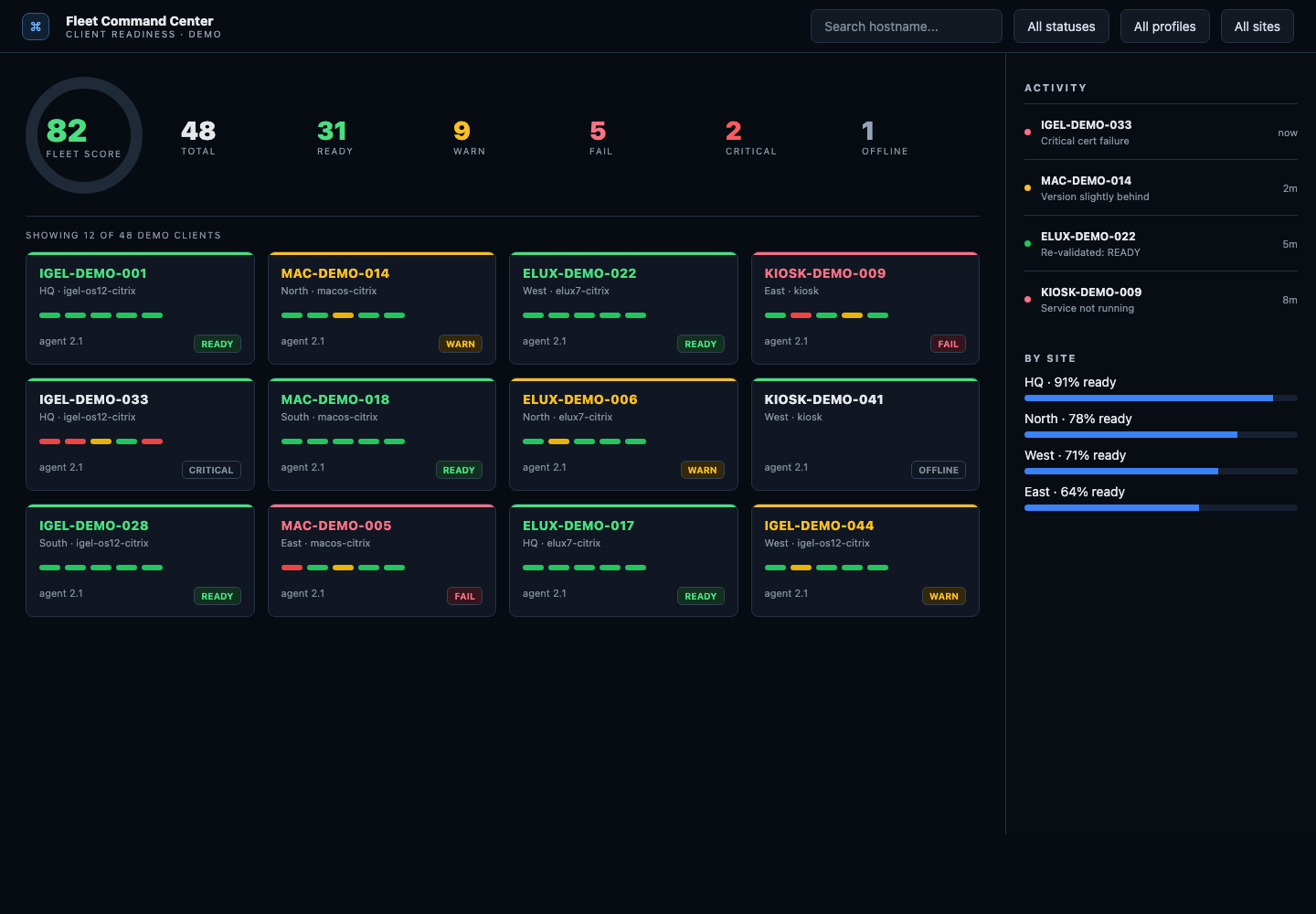Open ELUX-DEMO-022 Re-validated activity entry

point(1161,244)
